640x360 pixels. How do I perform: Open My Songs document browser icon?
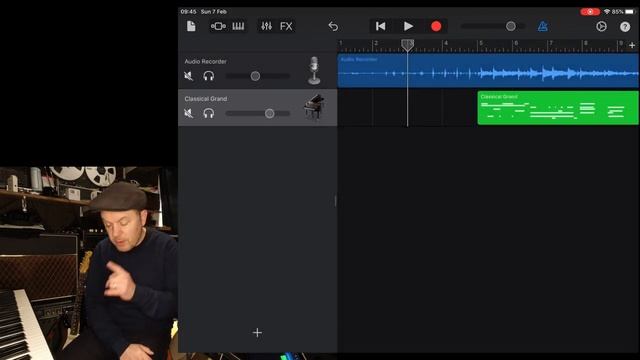191,26
